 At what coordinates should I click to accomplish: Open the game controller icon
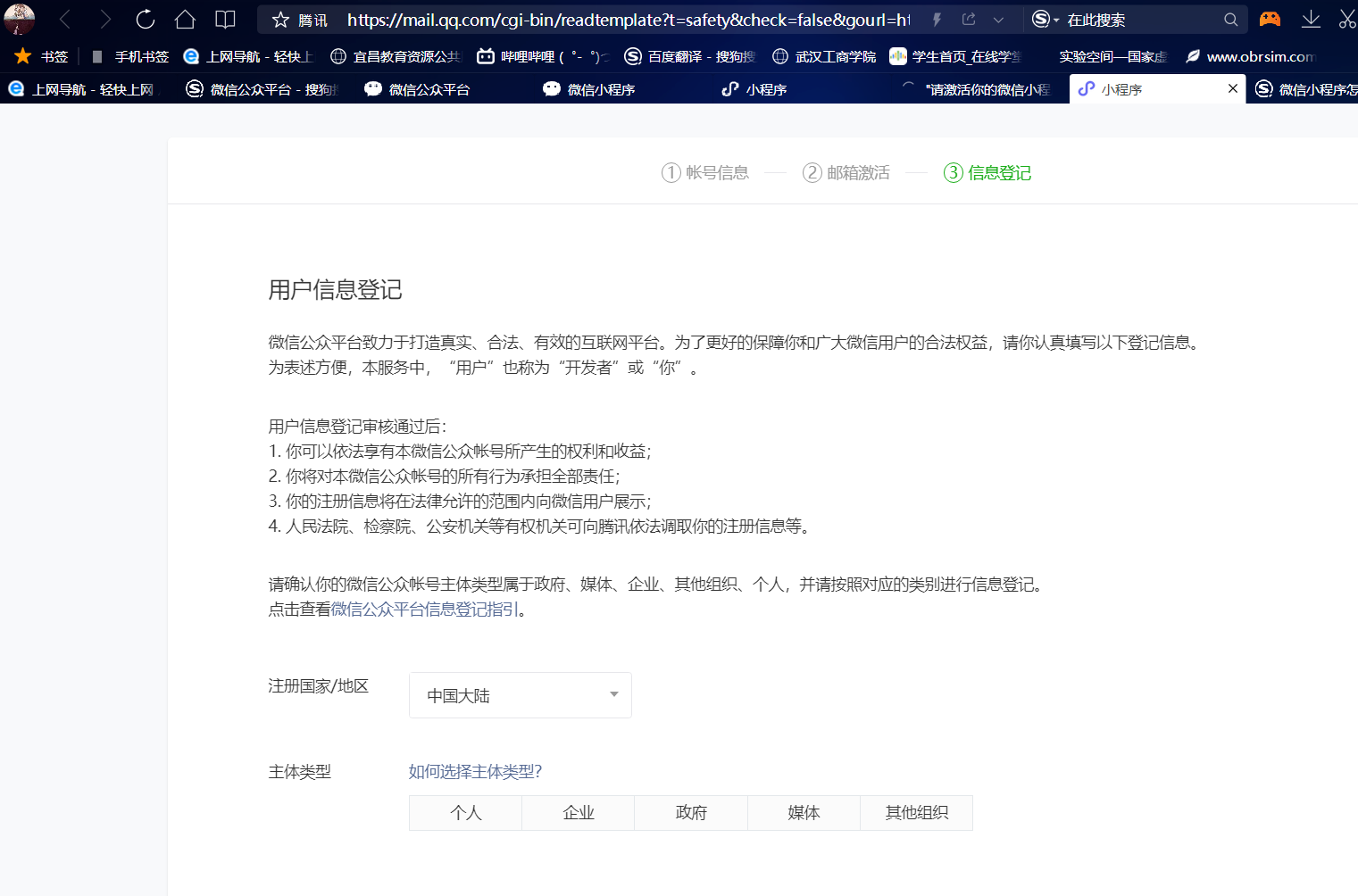coord(1270,20)
